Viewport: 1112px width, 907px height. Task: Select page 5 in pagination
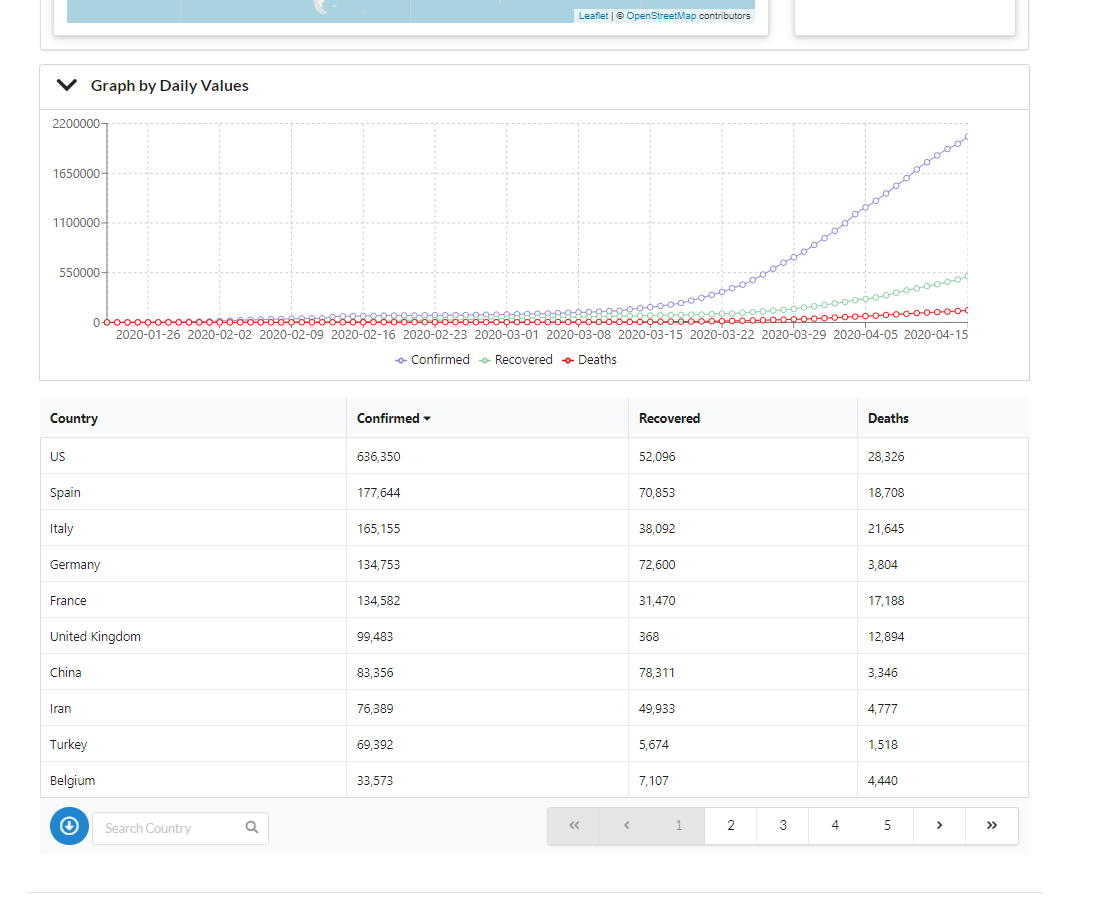[x=887, y=825]
